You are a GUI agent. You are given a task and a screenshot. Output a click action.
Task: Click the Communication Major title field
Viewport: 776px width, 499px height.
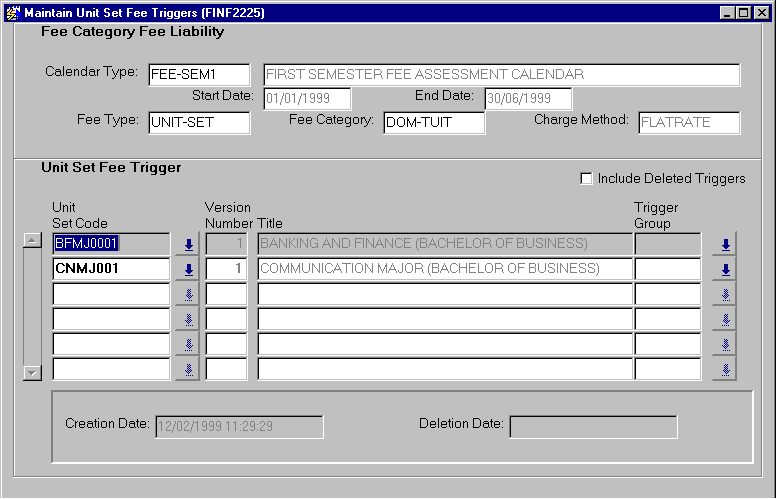(444, 269)
